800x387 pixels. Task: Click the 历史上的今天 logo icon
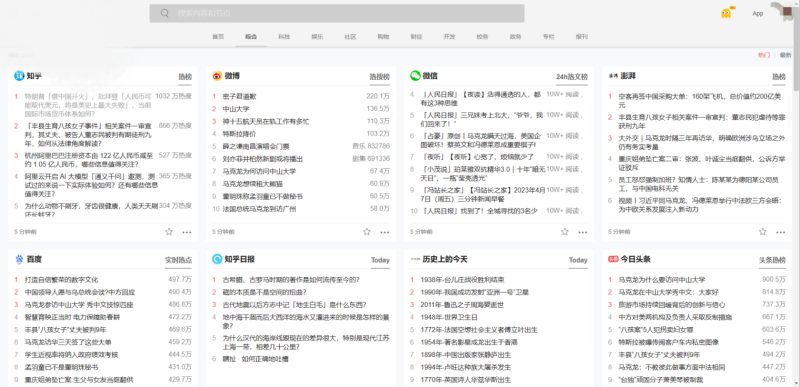415,260
